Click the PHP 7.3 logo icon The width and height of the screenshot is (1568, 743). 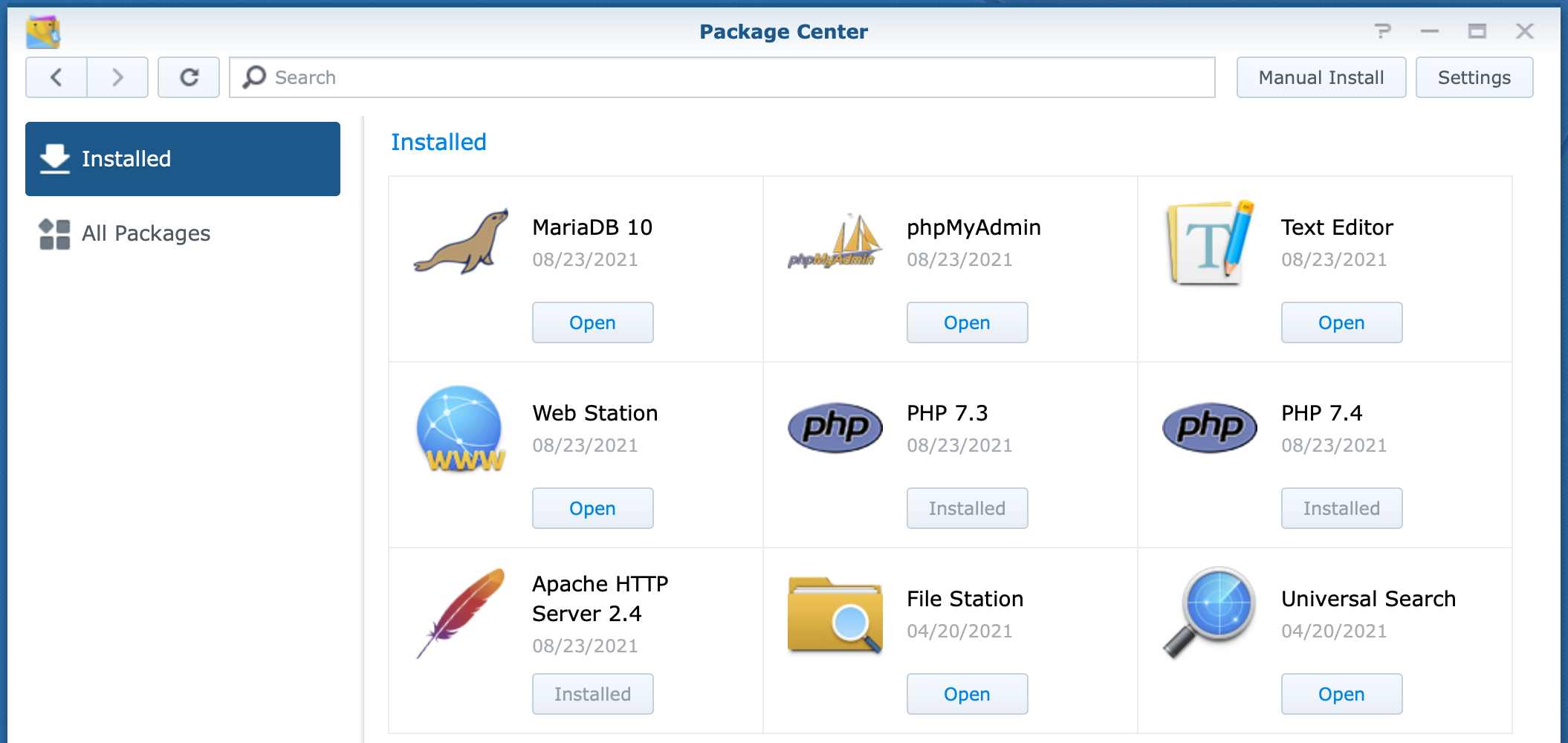(835, 428)
